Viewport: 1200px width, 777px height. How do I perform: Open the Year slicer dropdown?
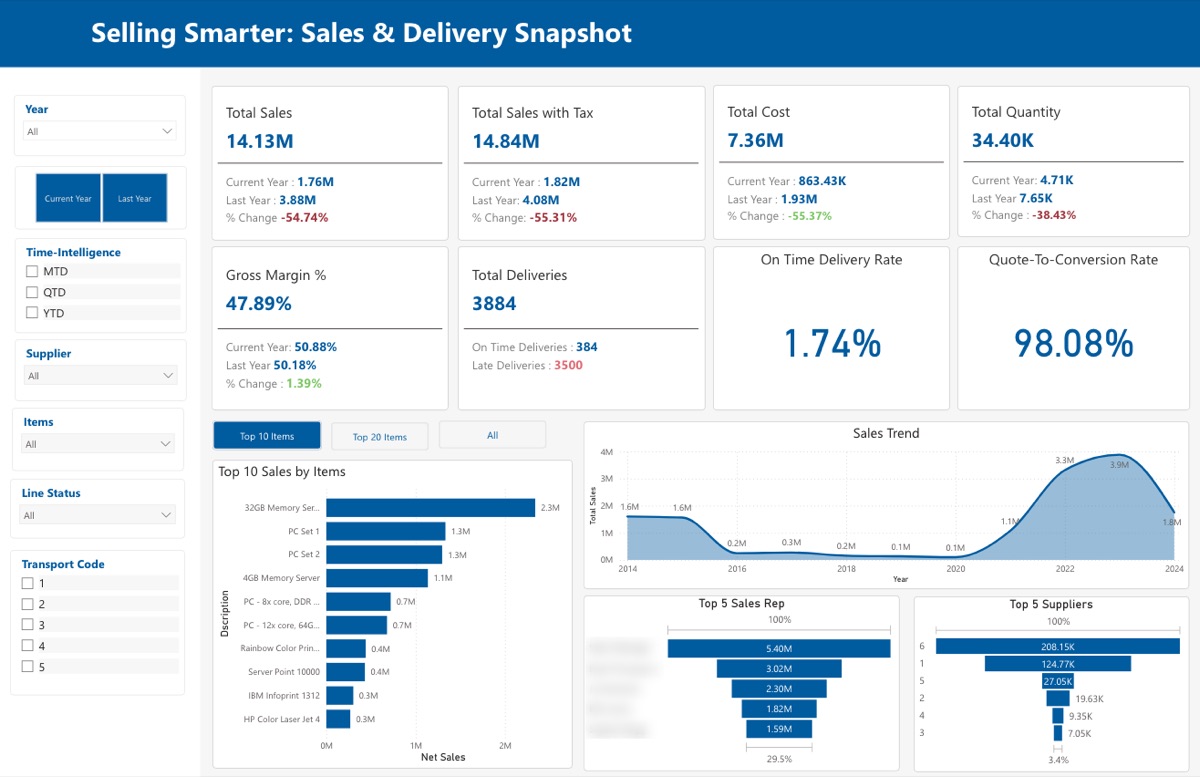100,131
